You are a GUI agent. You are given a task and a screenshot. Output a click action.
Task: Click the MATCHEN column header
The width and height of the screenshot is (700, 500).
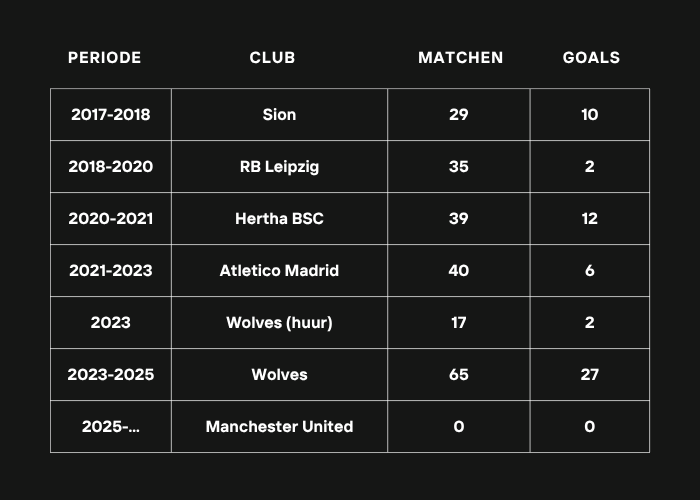click(x=460, y=58)
